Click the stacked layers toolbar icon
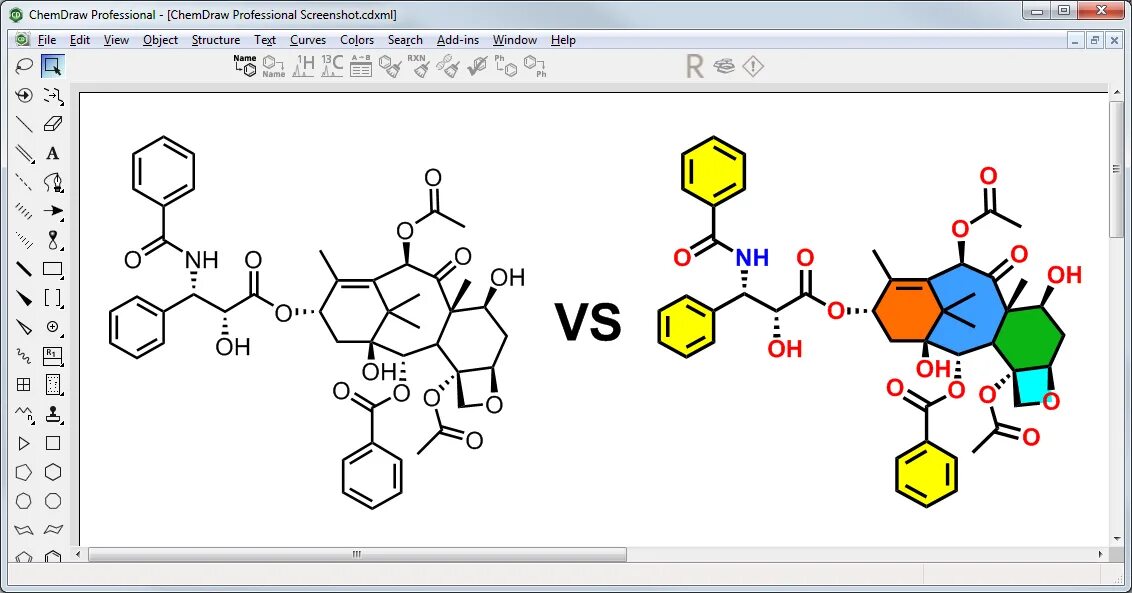The height and width of the screenshot is (593, 1132). click(x=724, y=66)
